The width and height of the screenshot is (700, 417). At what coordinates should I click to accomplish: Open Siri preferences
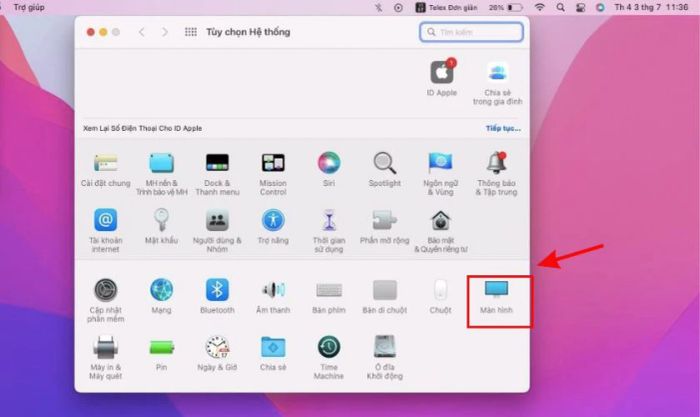[329, 169]
